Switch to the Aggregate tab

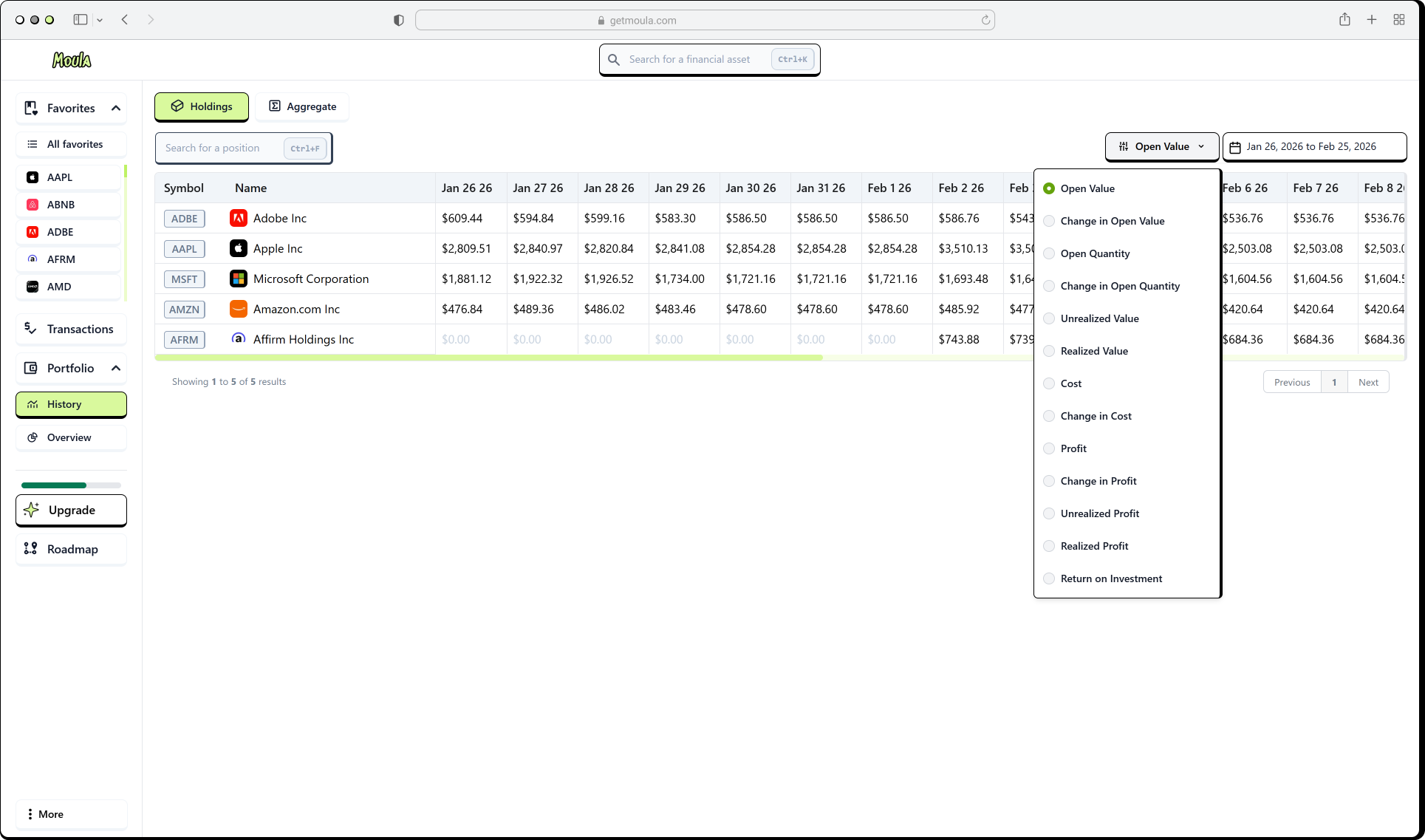pyautogui.click(x=302, y=106)
